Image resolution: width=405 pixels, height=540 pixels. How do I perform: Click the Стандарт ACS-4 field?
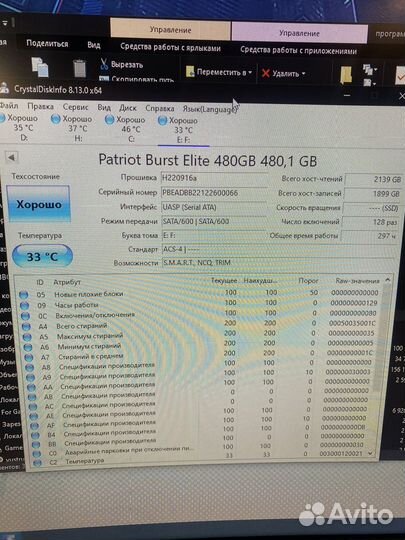tap(277, 249)
